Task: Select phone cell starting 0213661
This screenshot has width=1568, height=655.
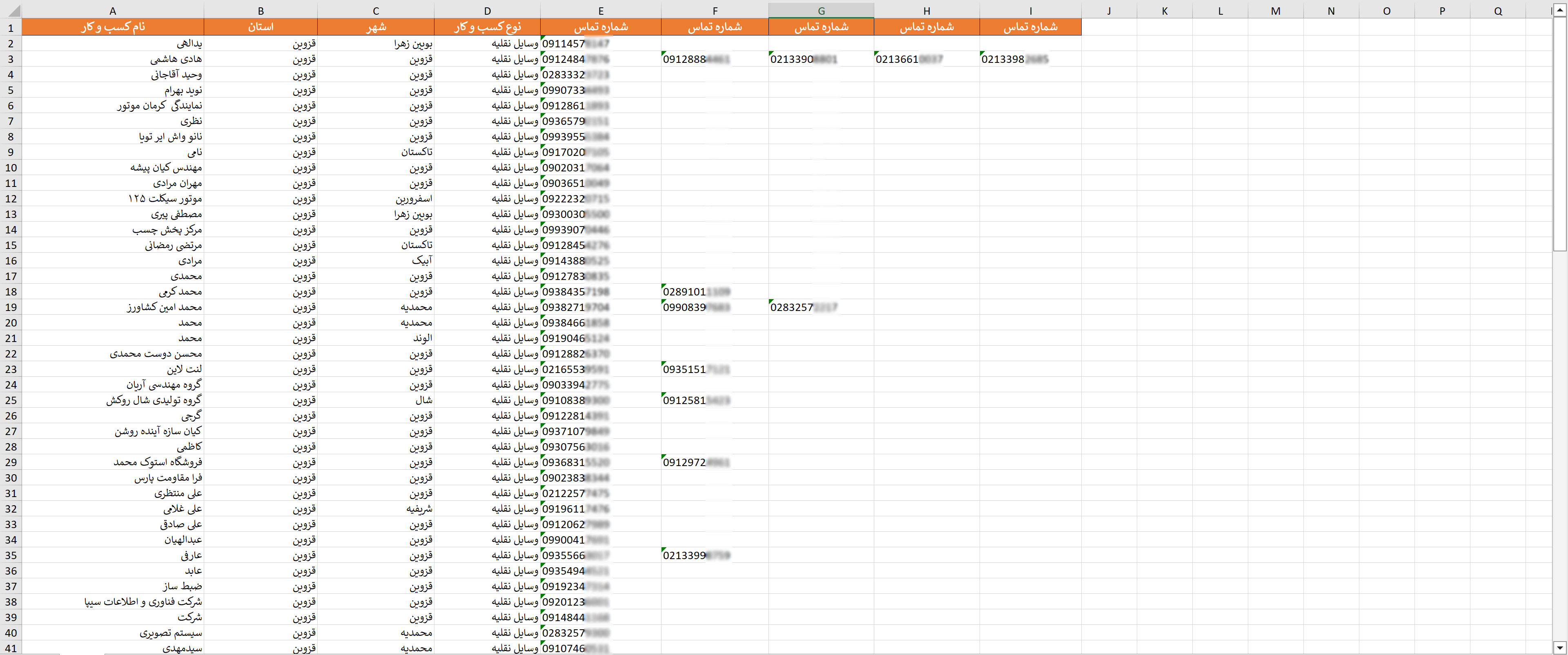Action: point(927,59)
